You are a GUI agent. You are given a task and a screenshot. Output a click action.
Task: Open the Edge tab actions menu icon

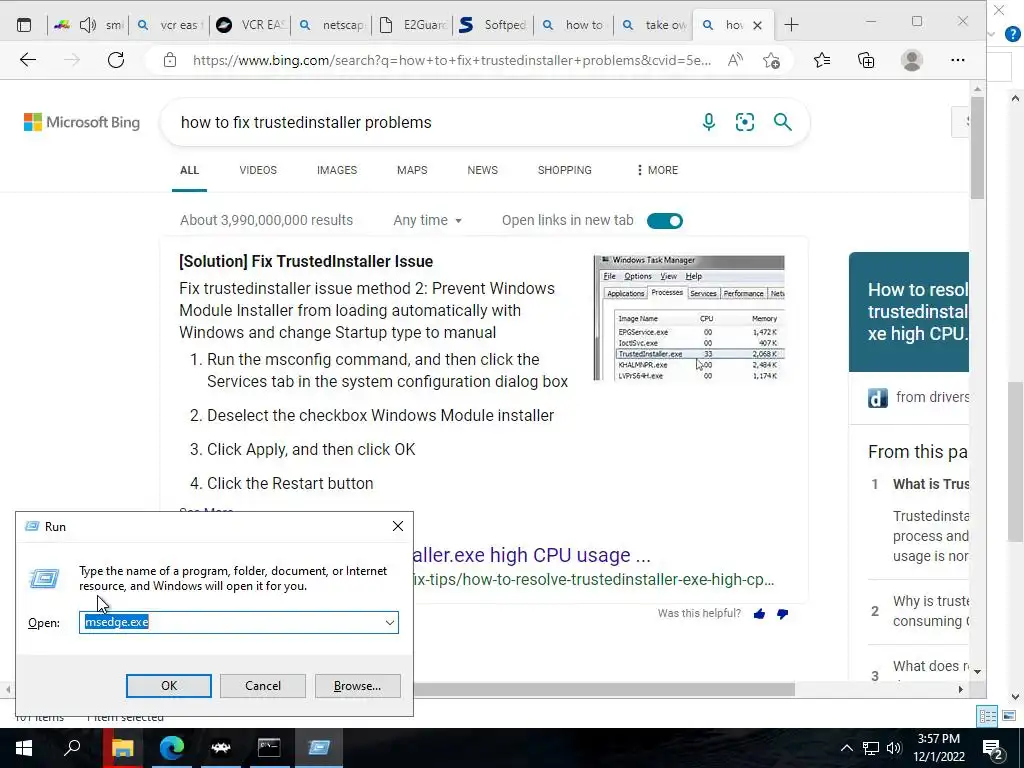click(24, 25)
